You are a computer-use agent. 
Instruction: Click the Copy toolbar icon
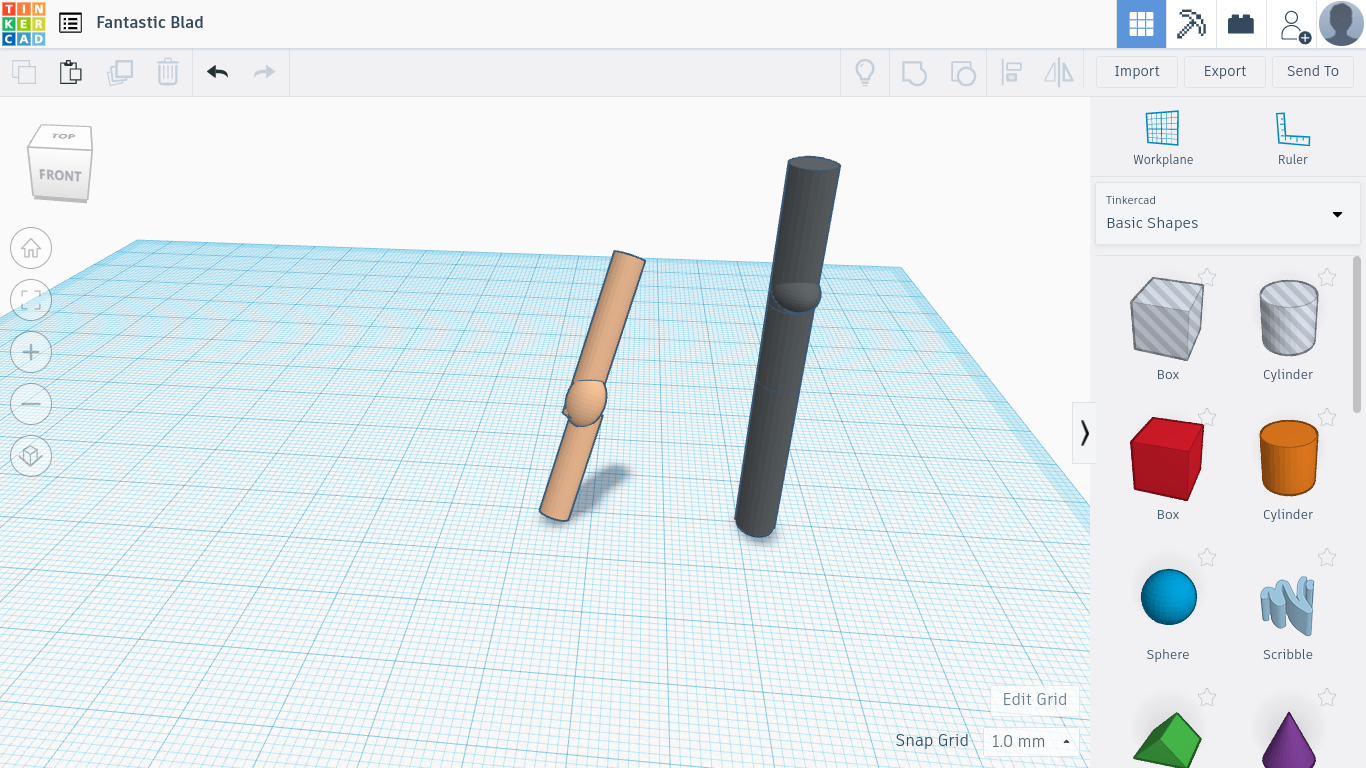coord(24,72)
